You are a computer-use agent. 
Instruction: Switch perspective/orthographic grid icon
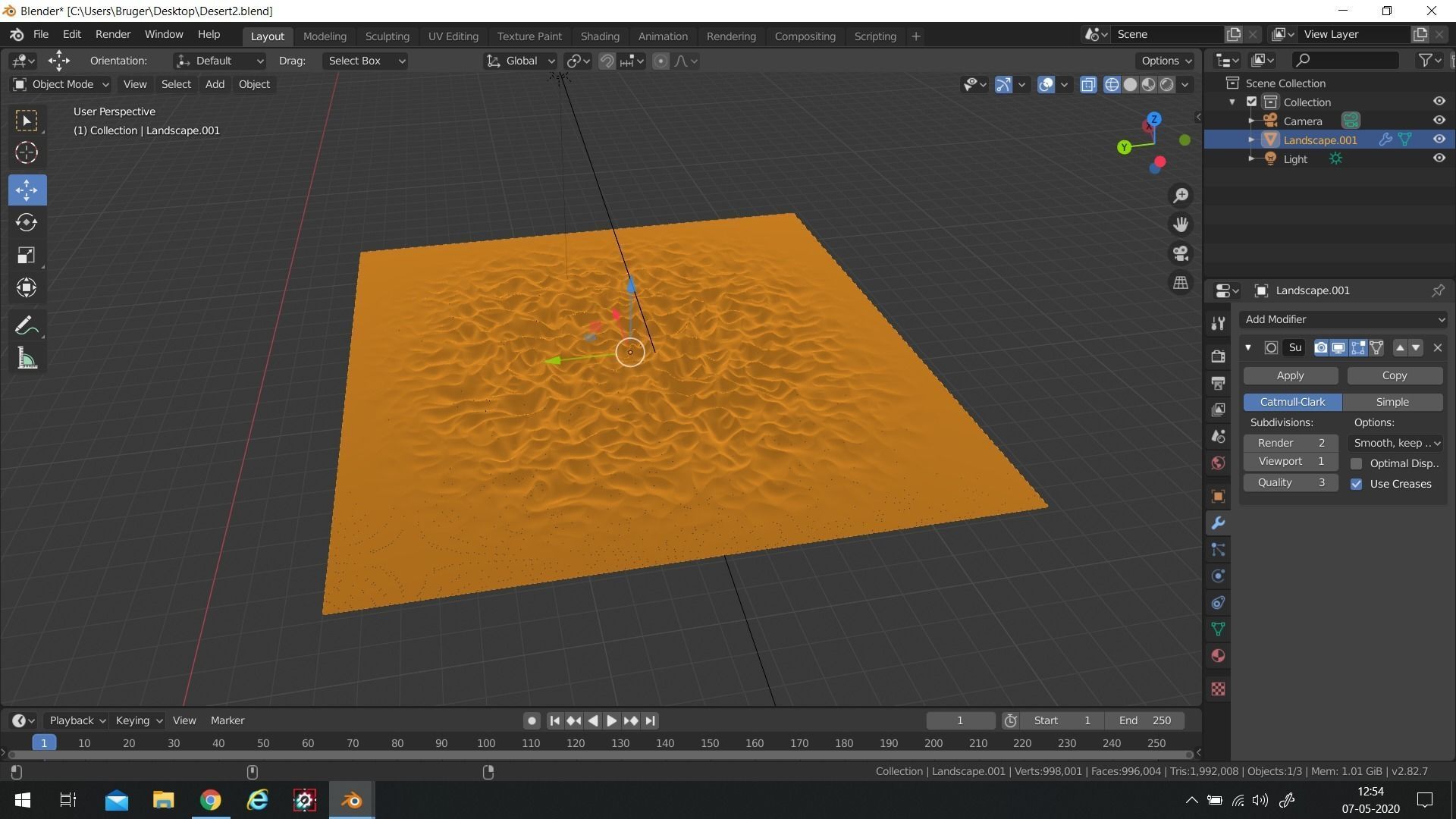1181,282
